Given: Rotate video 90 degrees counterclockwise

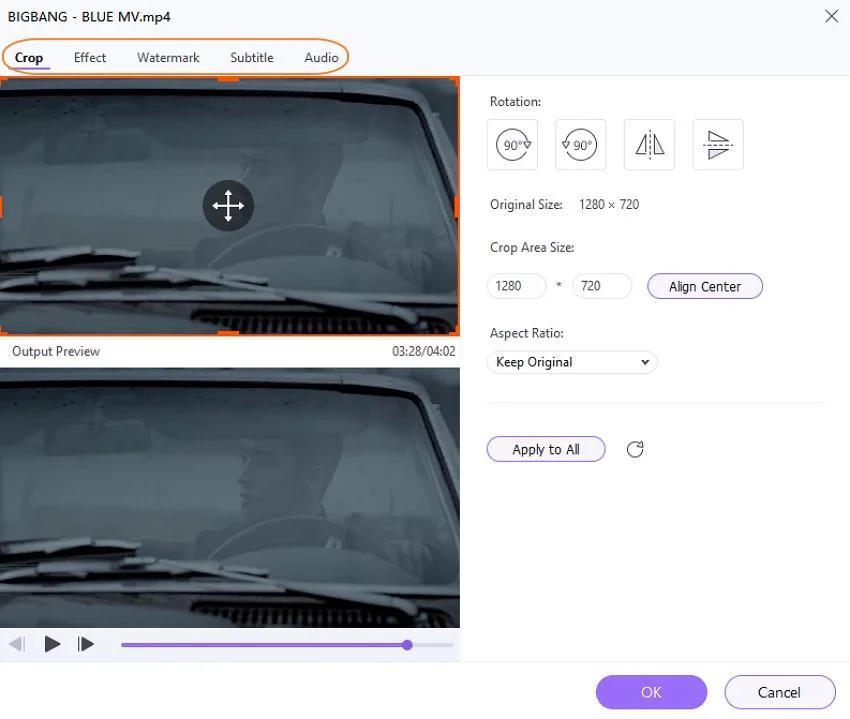Looking at the screenshot, I should 581,145.
